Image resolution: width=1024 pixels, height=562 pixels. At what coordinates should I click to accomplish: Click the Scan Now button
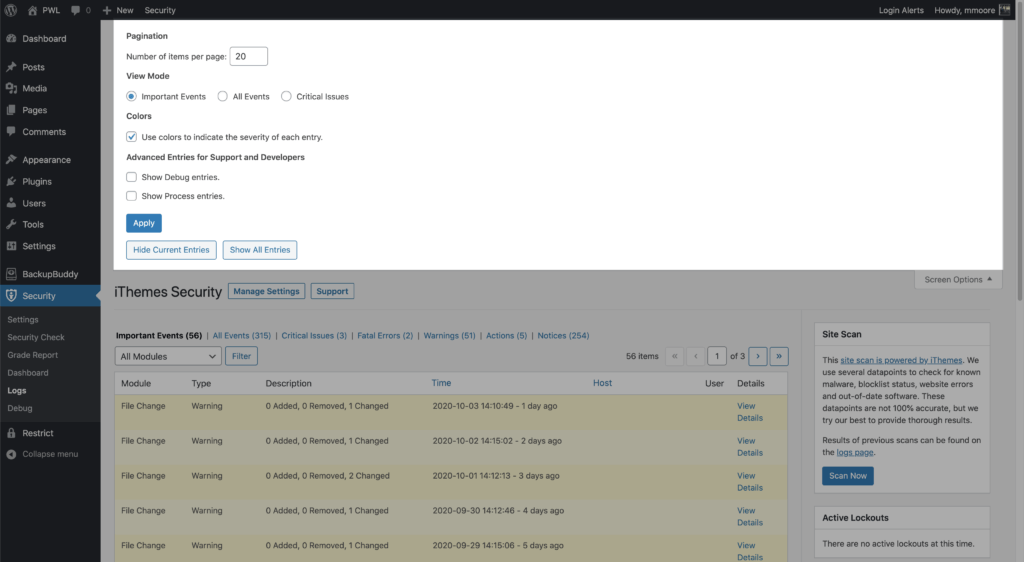[x=848, y=476]
